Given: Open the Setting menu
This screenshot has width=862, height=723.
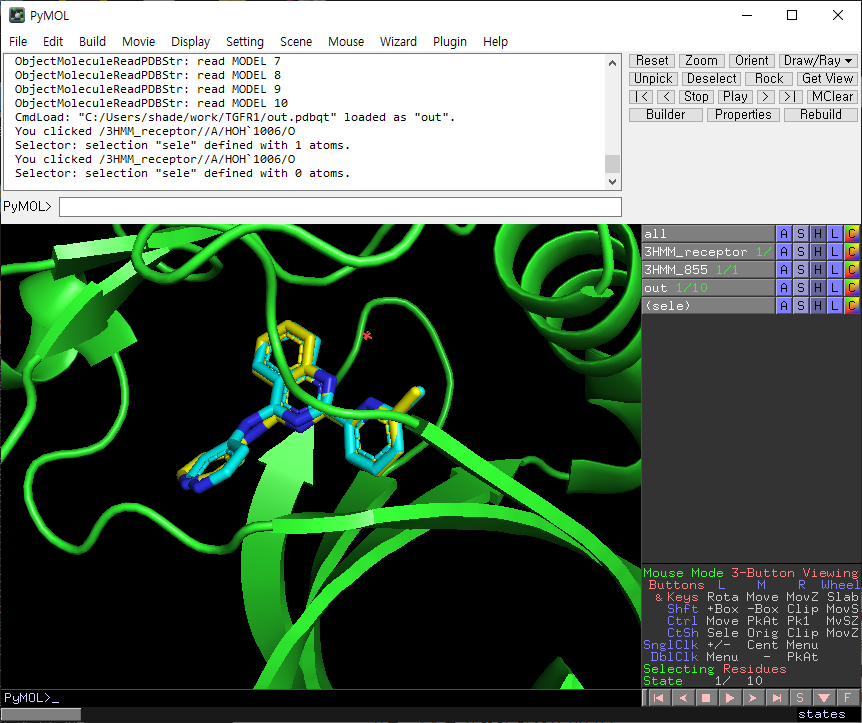Looking at the screenshot, I should click(245, 42).
